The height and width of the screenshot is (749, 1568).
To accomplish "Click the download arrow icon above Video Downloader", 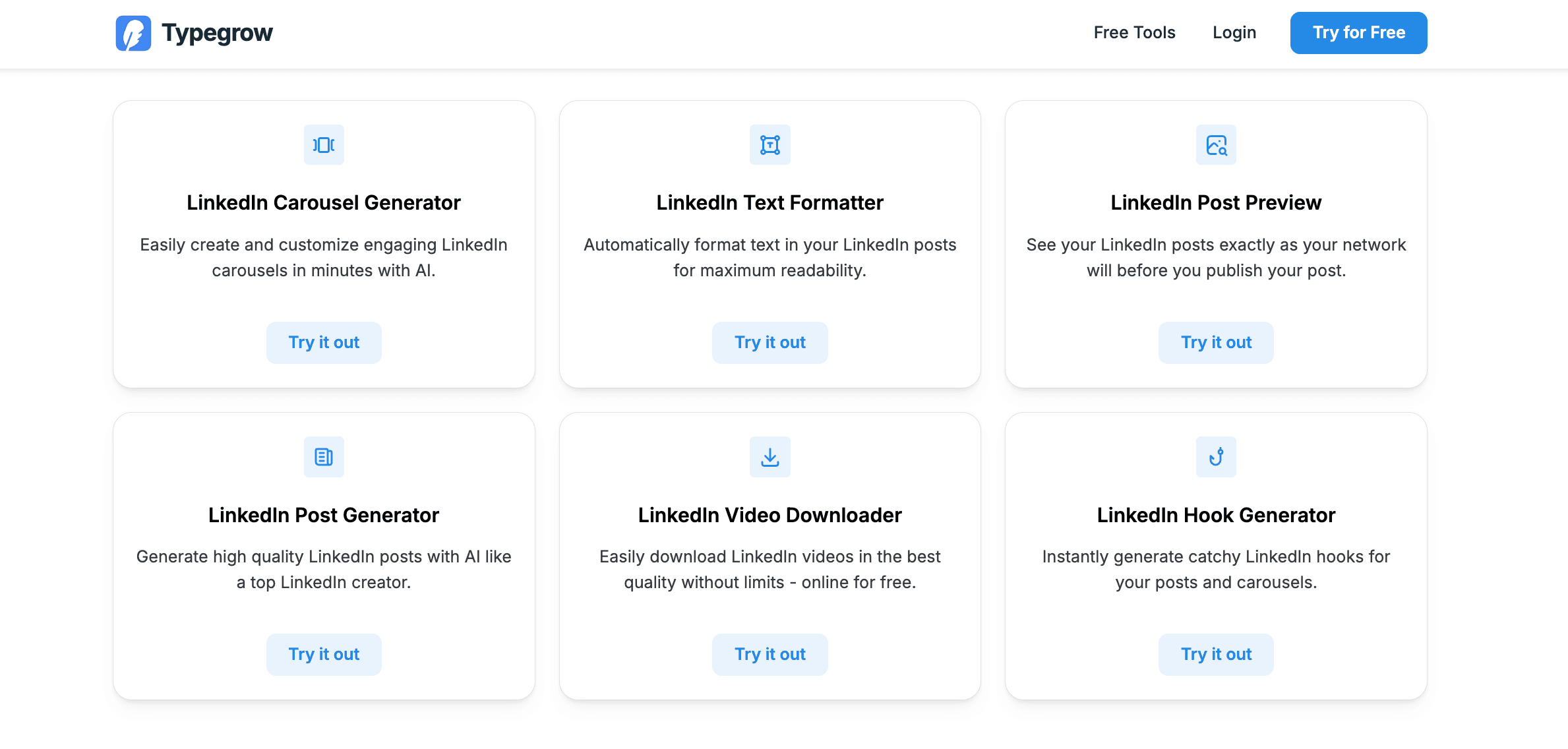I will pos(770,457).
